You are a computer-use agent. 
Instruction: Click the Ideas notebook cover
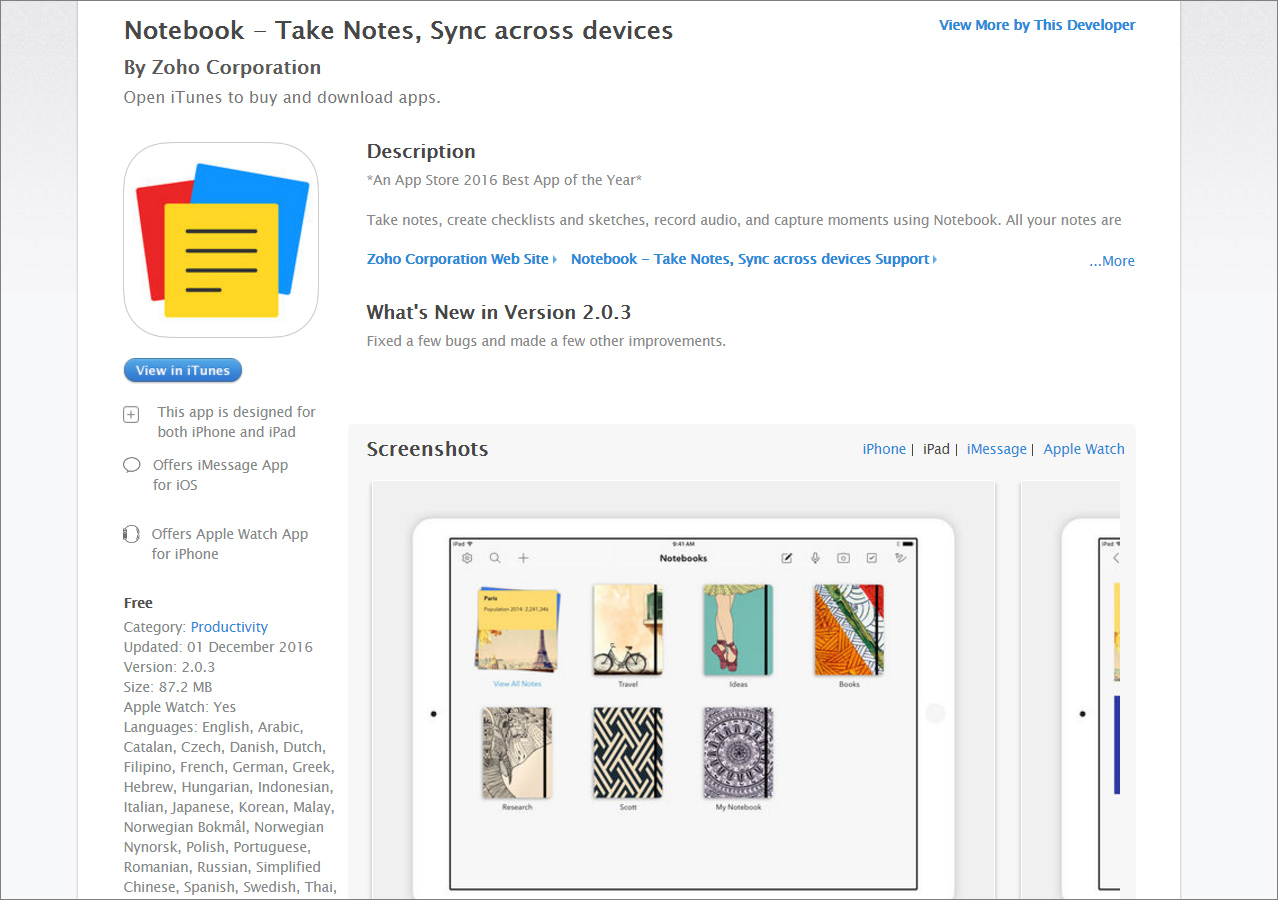(x=738, y=630)
